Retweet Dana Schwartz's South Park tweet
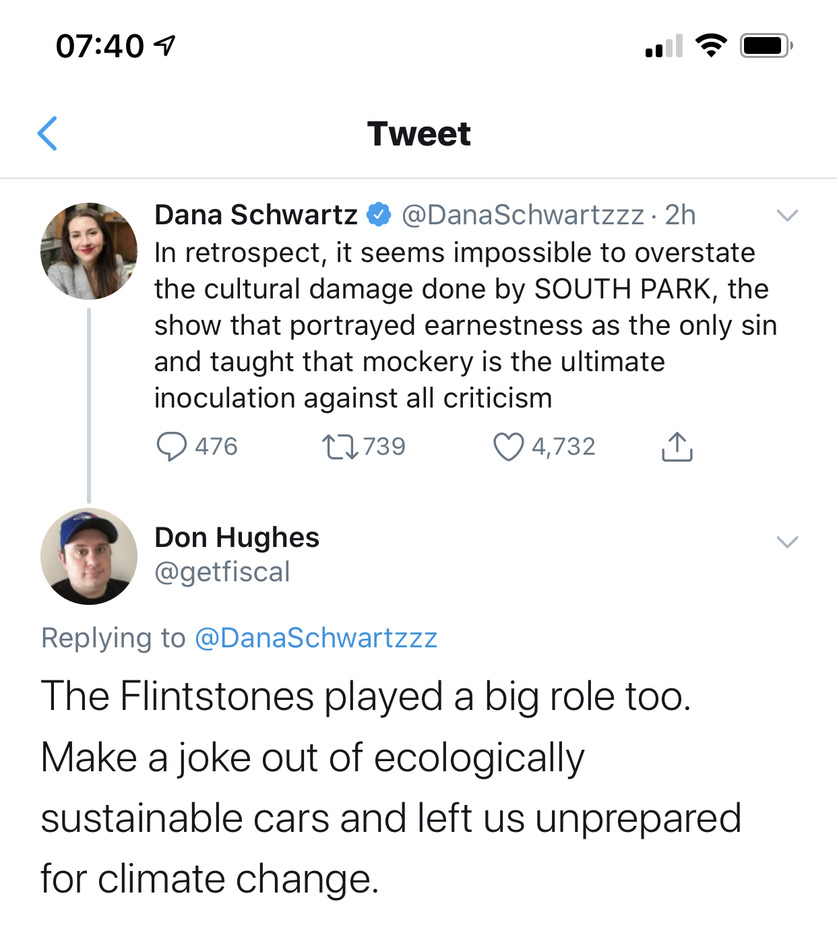 (335, 446)
